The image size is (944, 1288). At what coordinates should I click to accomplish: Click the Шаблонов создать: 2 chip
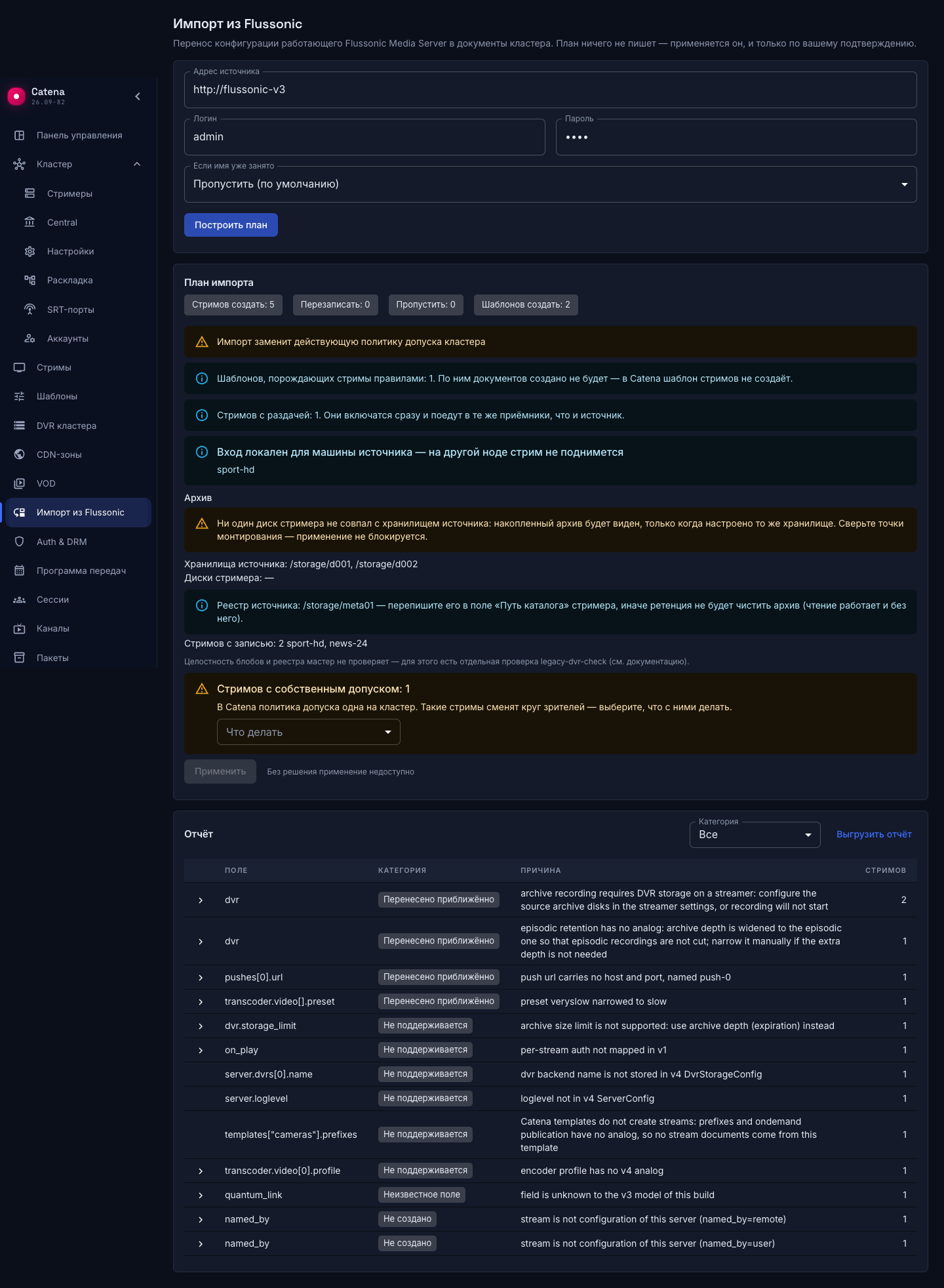(526, 304)
